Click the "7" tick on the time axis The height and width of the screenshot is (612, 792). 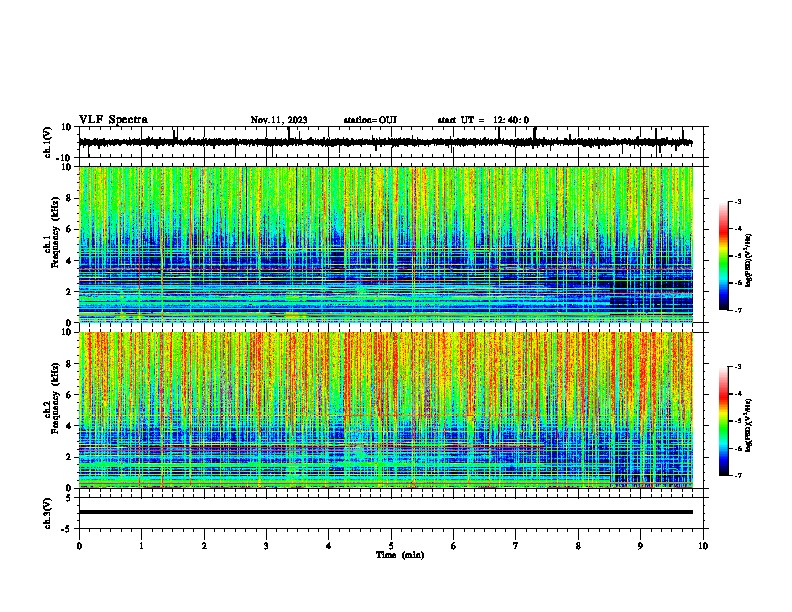pyautogui.click(x=516, y=546)
